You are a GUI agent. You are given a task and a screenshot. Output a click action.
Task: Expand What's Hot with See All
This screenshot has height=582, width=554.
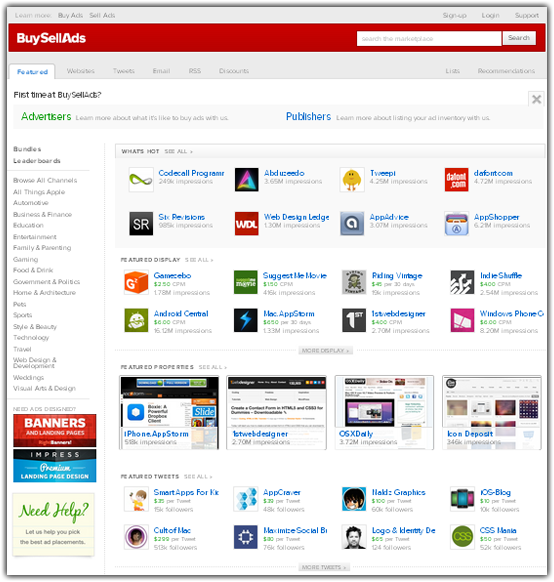pyautogui.click(x=178, y=151)
